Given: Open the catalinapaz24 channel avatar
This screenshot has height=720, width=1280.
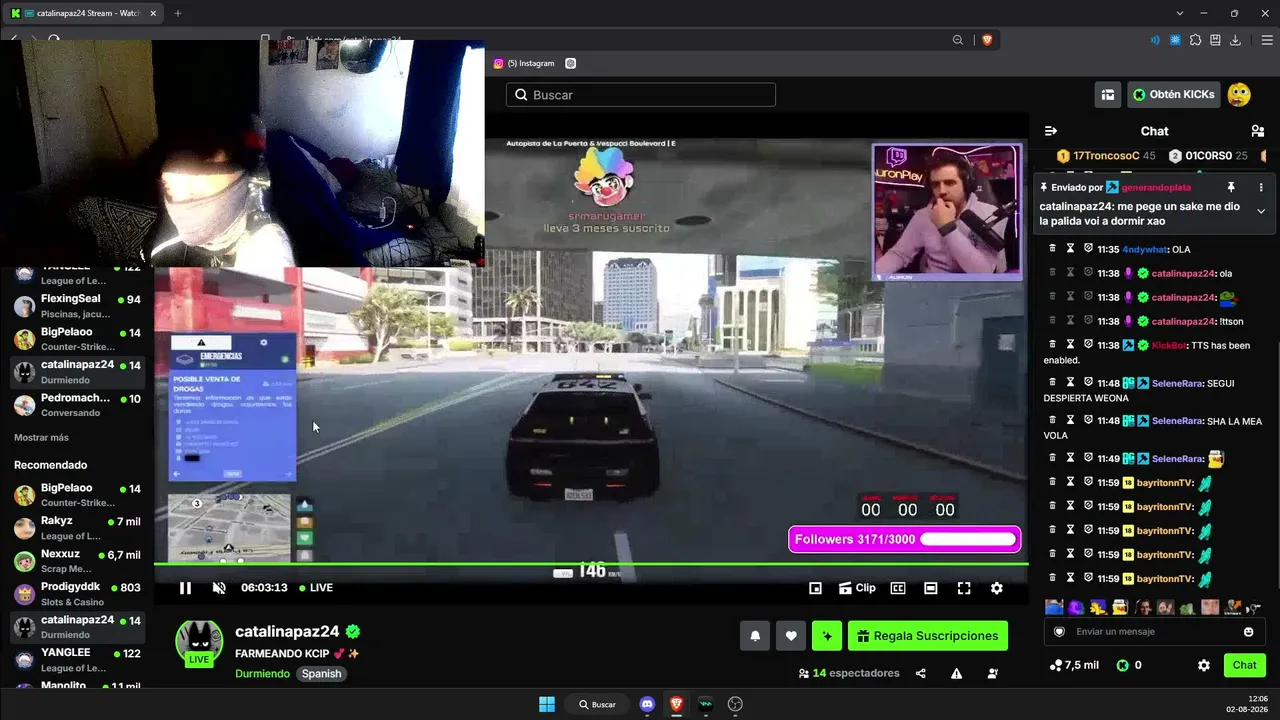Looking at the screenshot, I should (199, 642).
